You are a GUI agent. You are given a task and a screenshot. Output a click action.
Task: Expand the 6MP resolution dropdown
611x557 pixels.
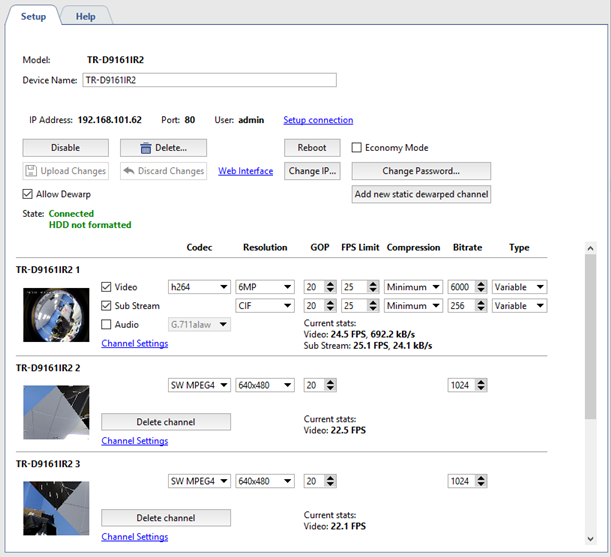click(265, 287)
